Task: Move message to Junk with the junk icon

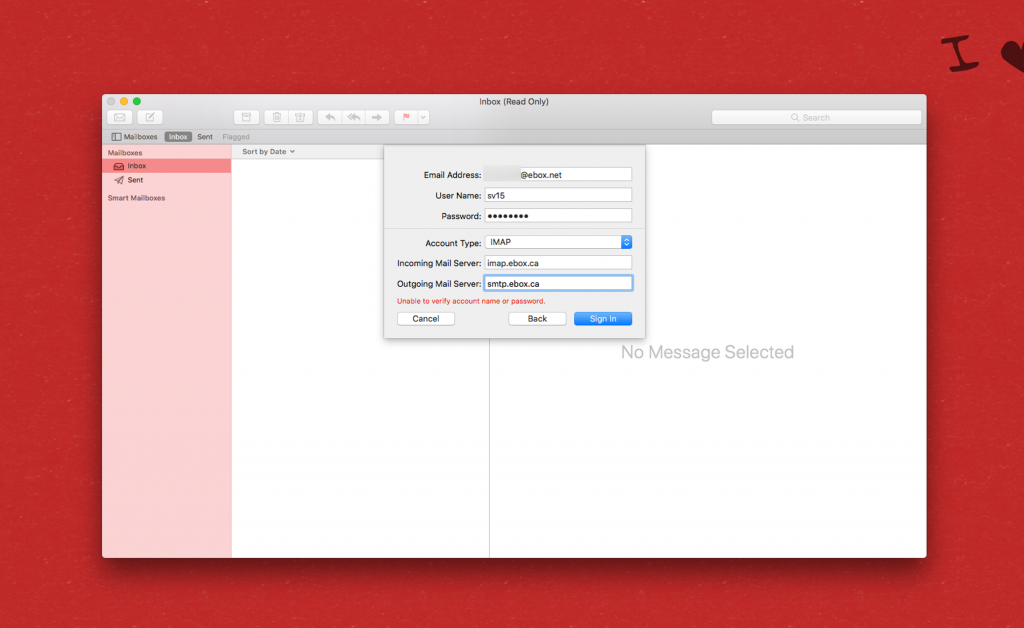Action: click(x=300, y=118)
